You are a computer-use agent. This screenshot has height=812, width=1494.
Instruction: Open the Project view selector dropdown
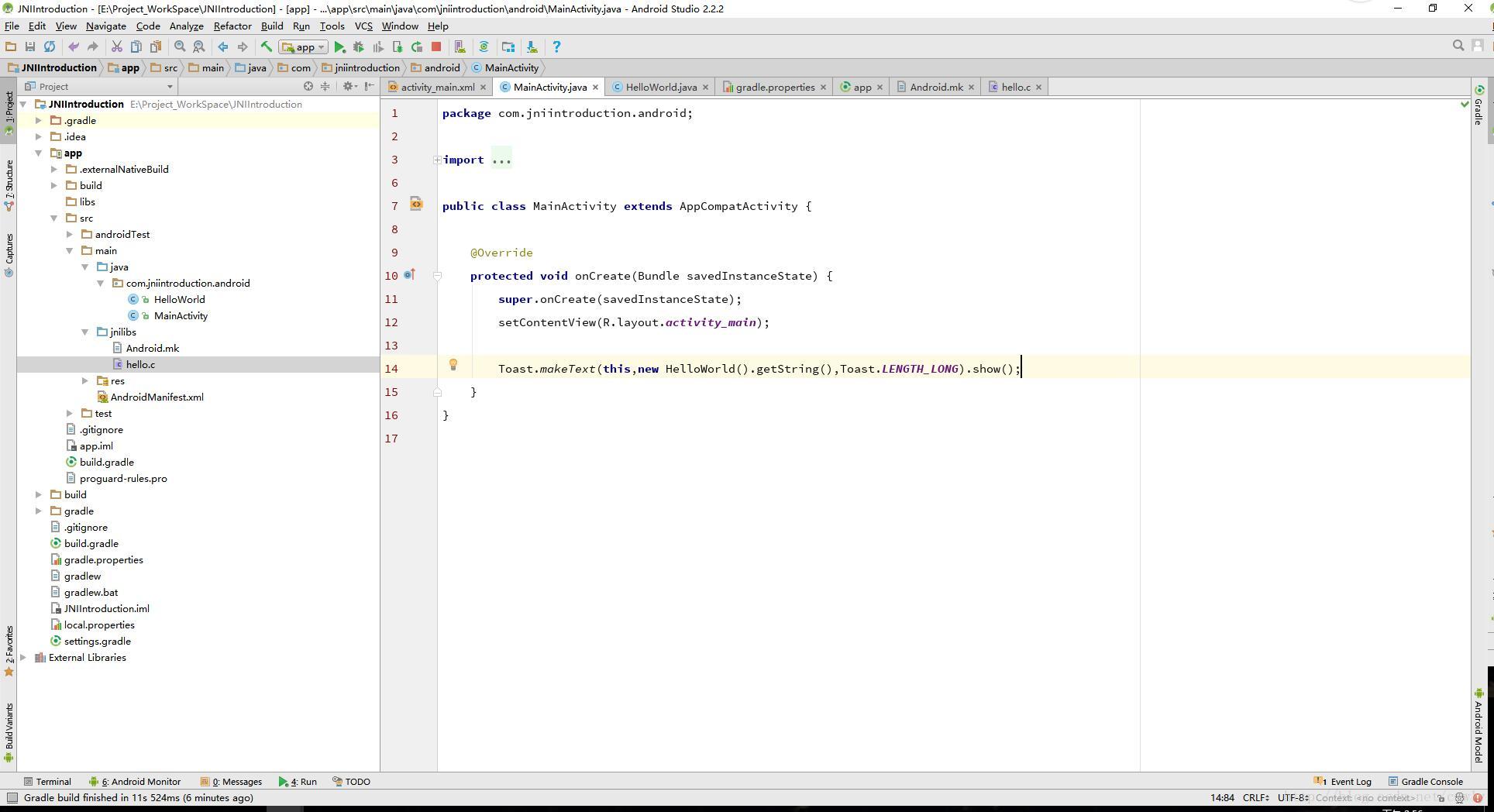click(x=99, y=86)
